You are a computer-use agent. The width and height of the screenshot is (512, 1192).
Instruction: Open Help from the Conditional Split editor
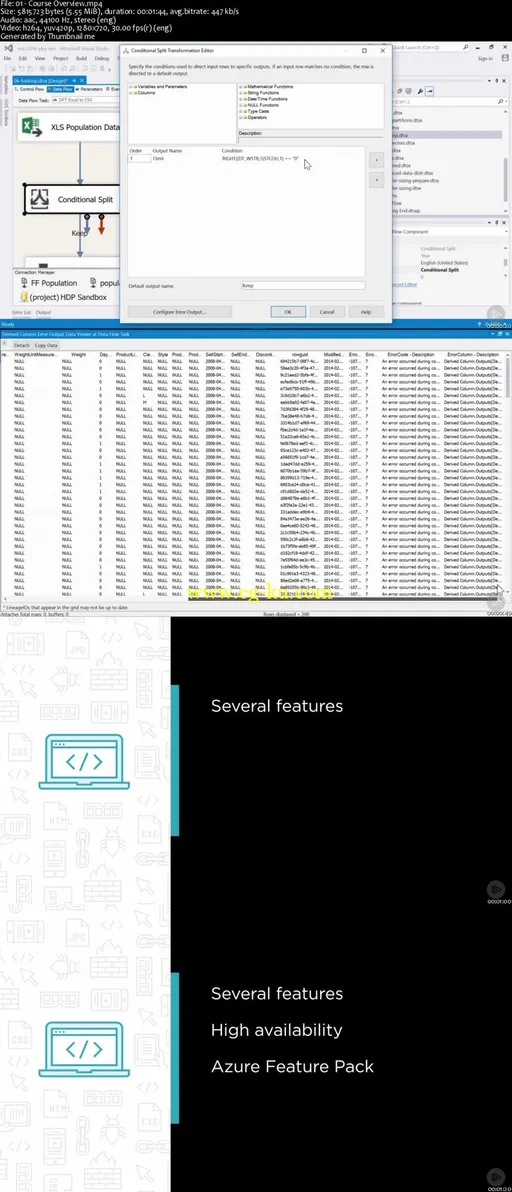pyautogui.click(x=366, y=312)
